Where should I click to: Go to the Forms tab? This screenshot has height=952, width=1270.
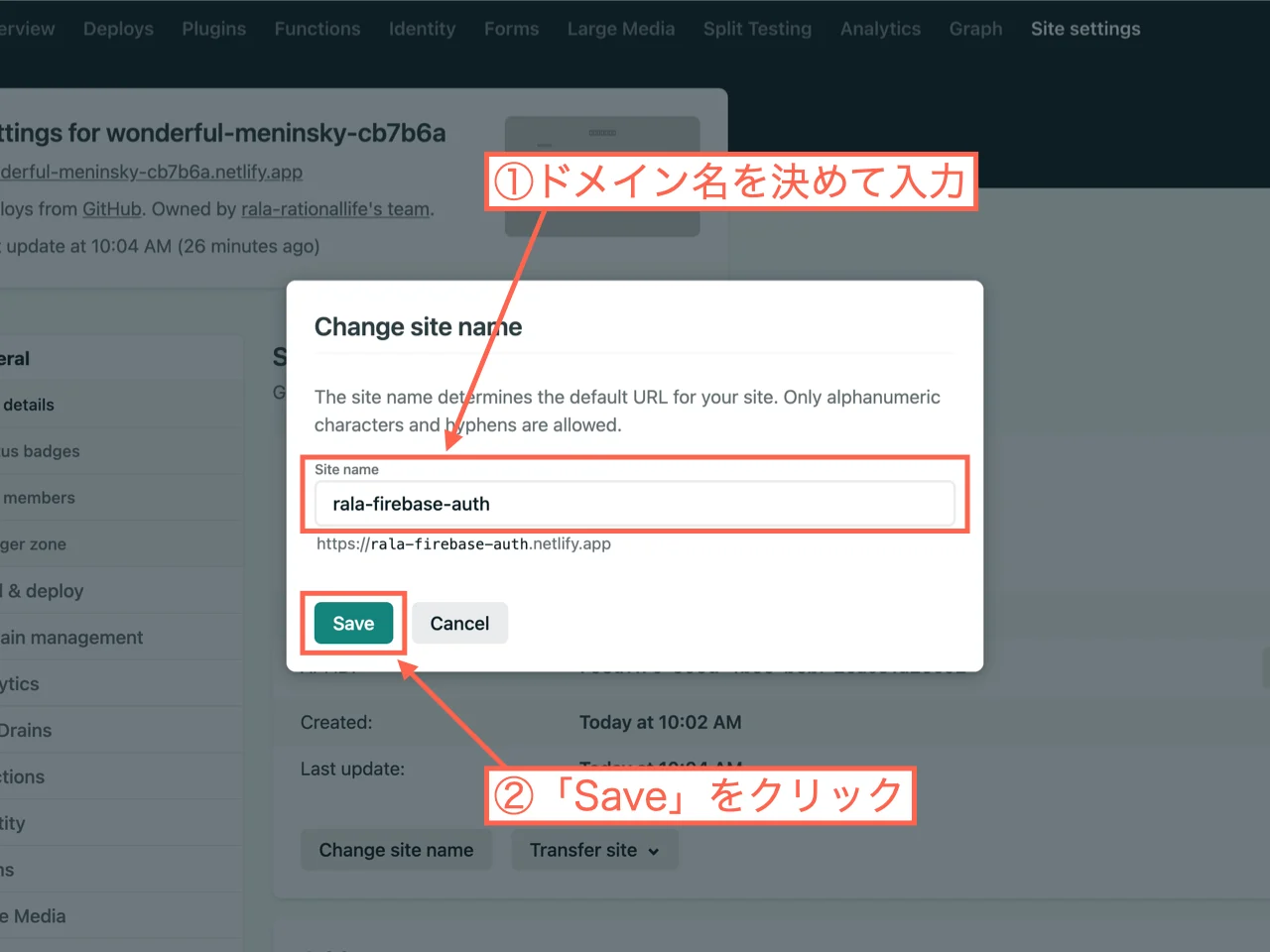click(x=511, y=29)
